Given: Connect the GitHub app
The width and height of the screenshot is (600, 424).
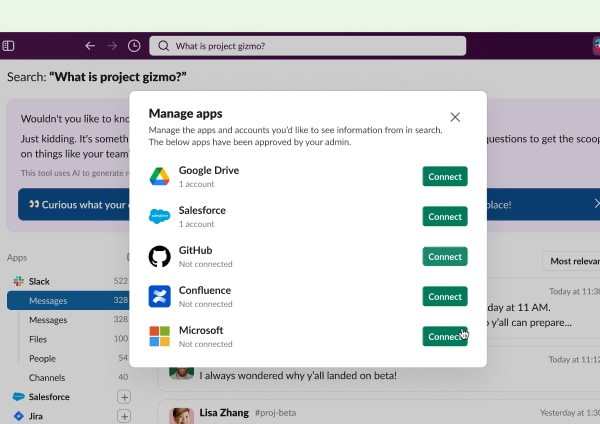Looking at the screenshot, I should click(445, 257).
